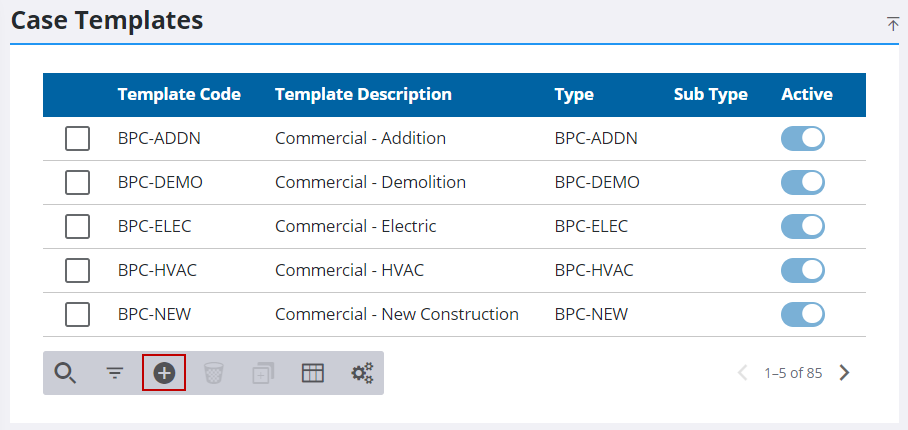Click the Type column header
Viewport: 908px width, 430px height.
pos(574,95)
